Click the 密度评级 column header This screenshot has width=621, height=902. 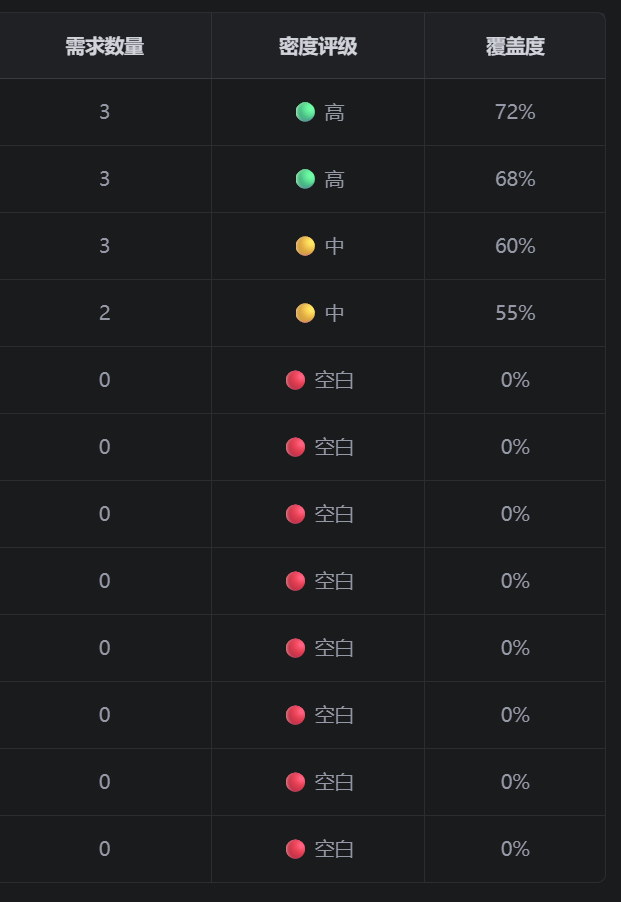point(318,46)
